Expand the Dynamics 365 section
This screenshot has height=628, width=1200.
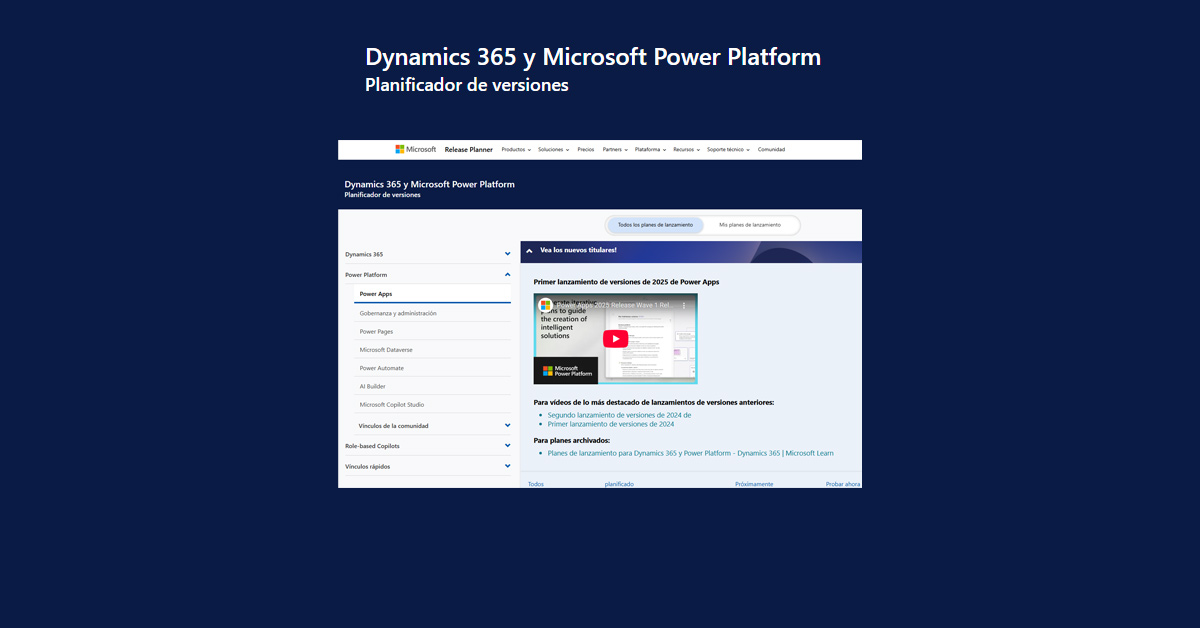pyautogui.click(x=507, y=254)
